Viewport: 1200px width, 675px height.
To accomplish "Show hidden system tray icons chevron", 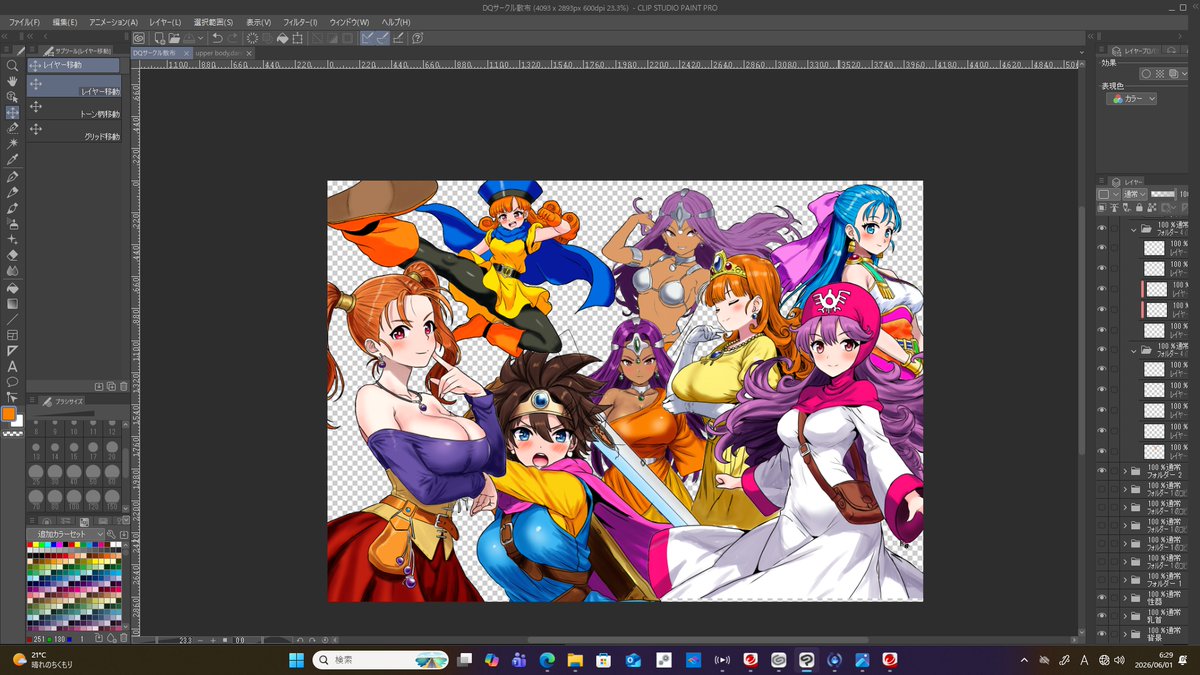I will coord(1024,660).
